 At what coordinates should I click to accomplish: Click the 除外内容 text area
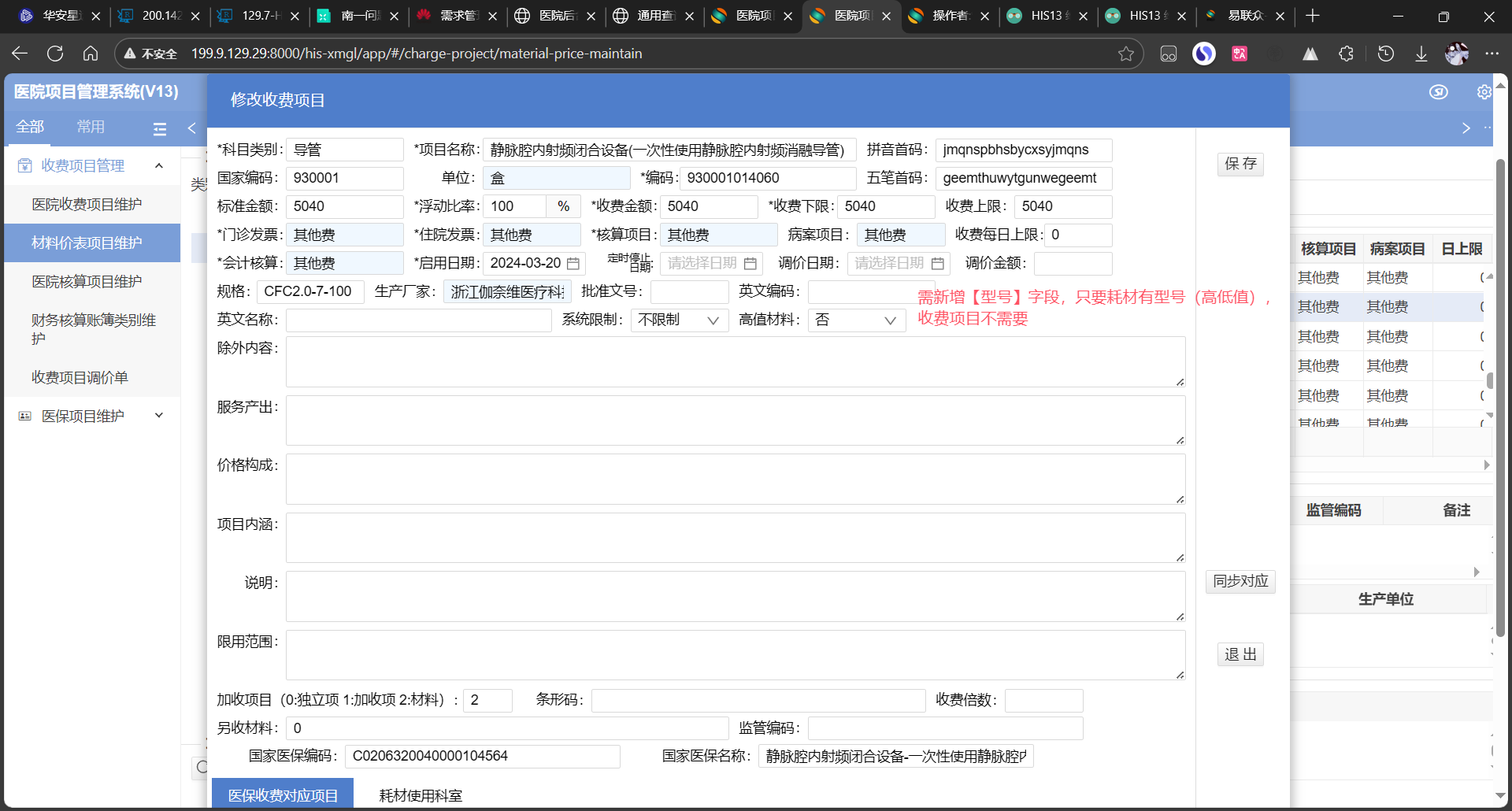coord(736,361)
